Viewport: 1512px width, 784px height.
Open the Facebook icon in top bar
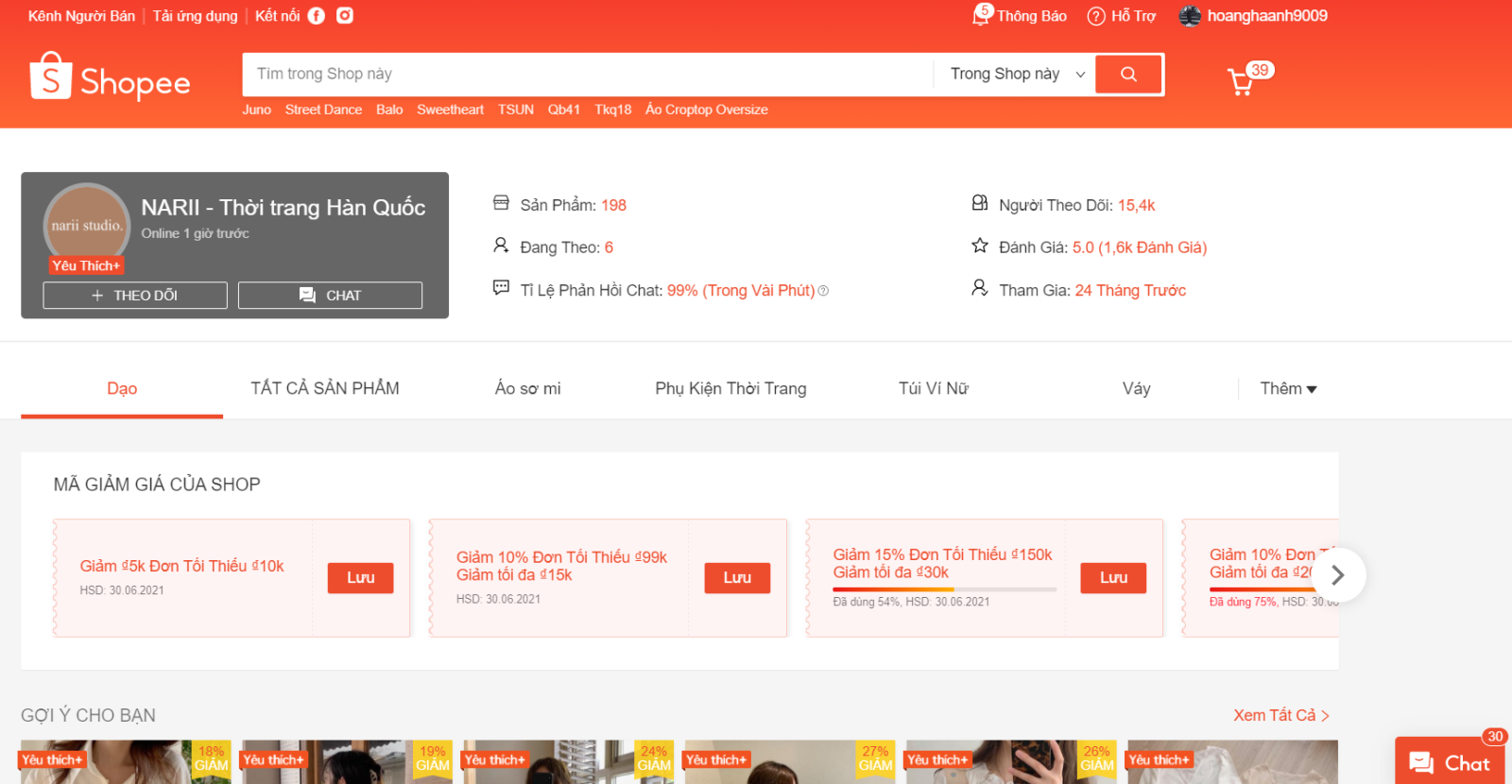pyautogui.click(x=317, y=16)
